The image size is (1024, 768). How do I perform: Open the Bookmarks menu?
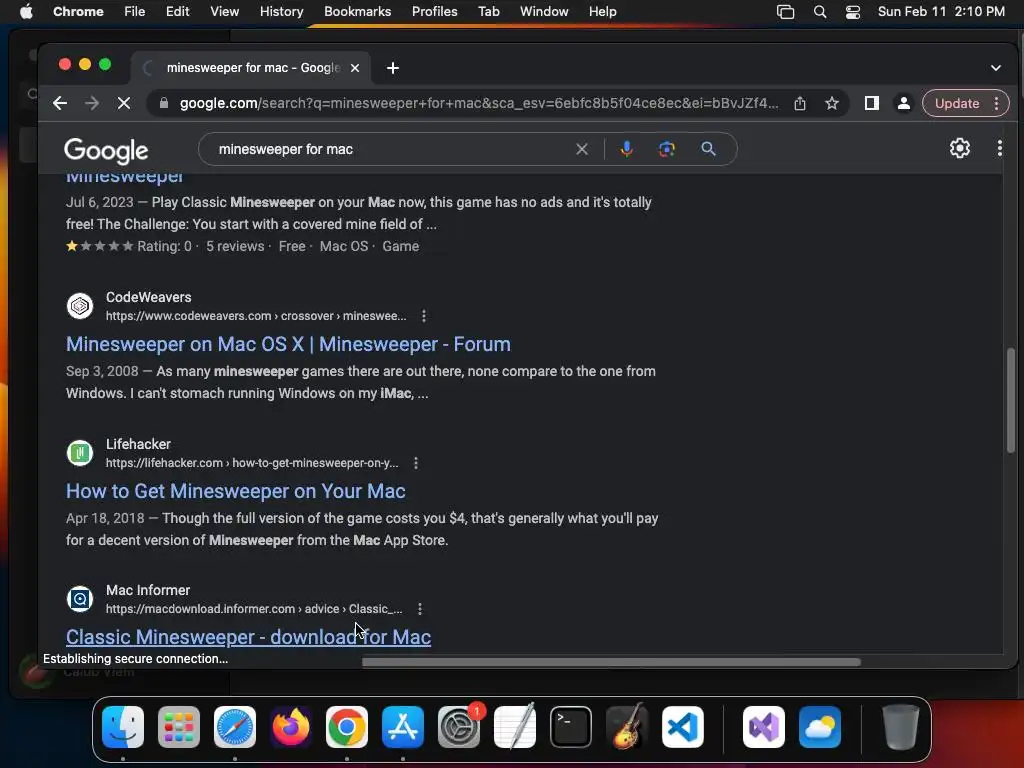357,12
